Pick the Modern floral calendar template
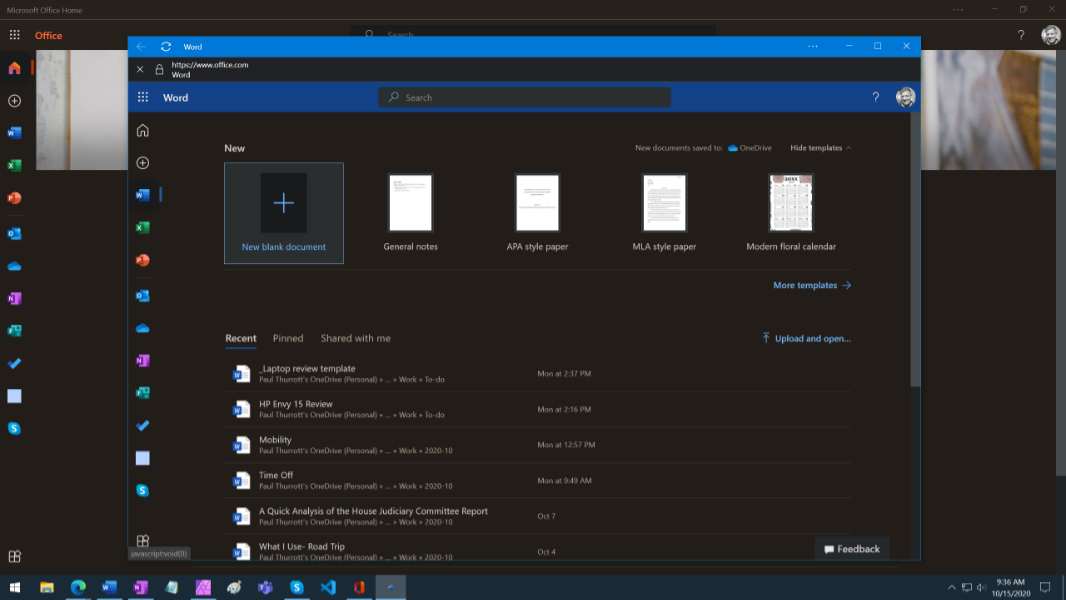The width and height of the screenshot is (1066, 600). pyautogui.click(x=791, y=213)
